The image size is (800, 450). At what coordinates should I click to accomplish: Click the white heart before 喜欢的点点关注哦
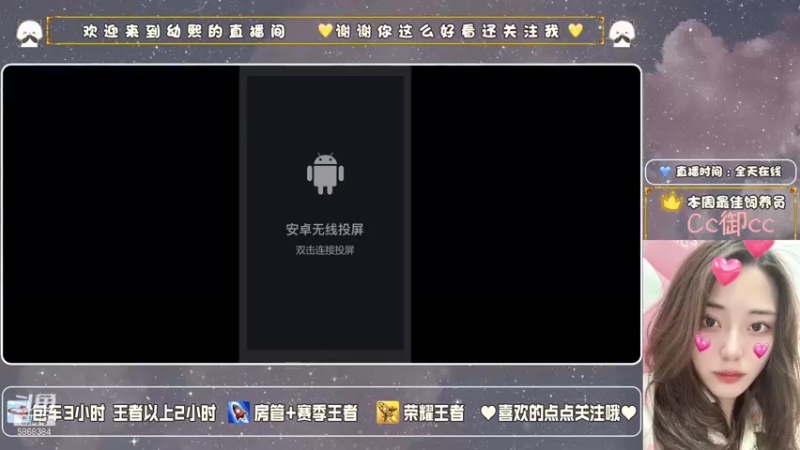(x=488, y=413)
